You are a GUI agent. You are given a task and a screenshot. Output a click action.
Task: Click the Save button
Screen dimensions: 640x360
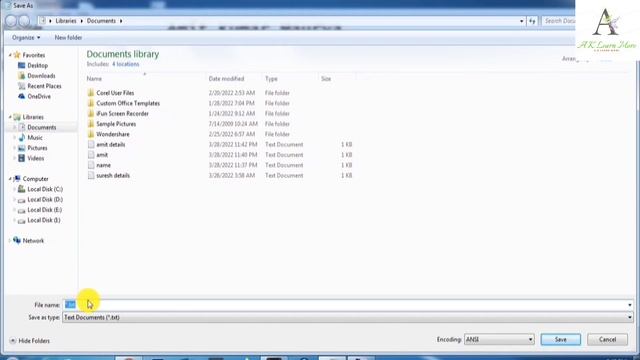[x=560, y=339]
